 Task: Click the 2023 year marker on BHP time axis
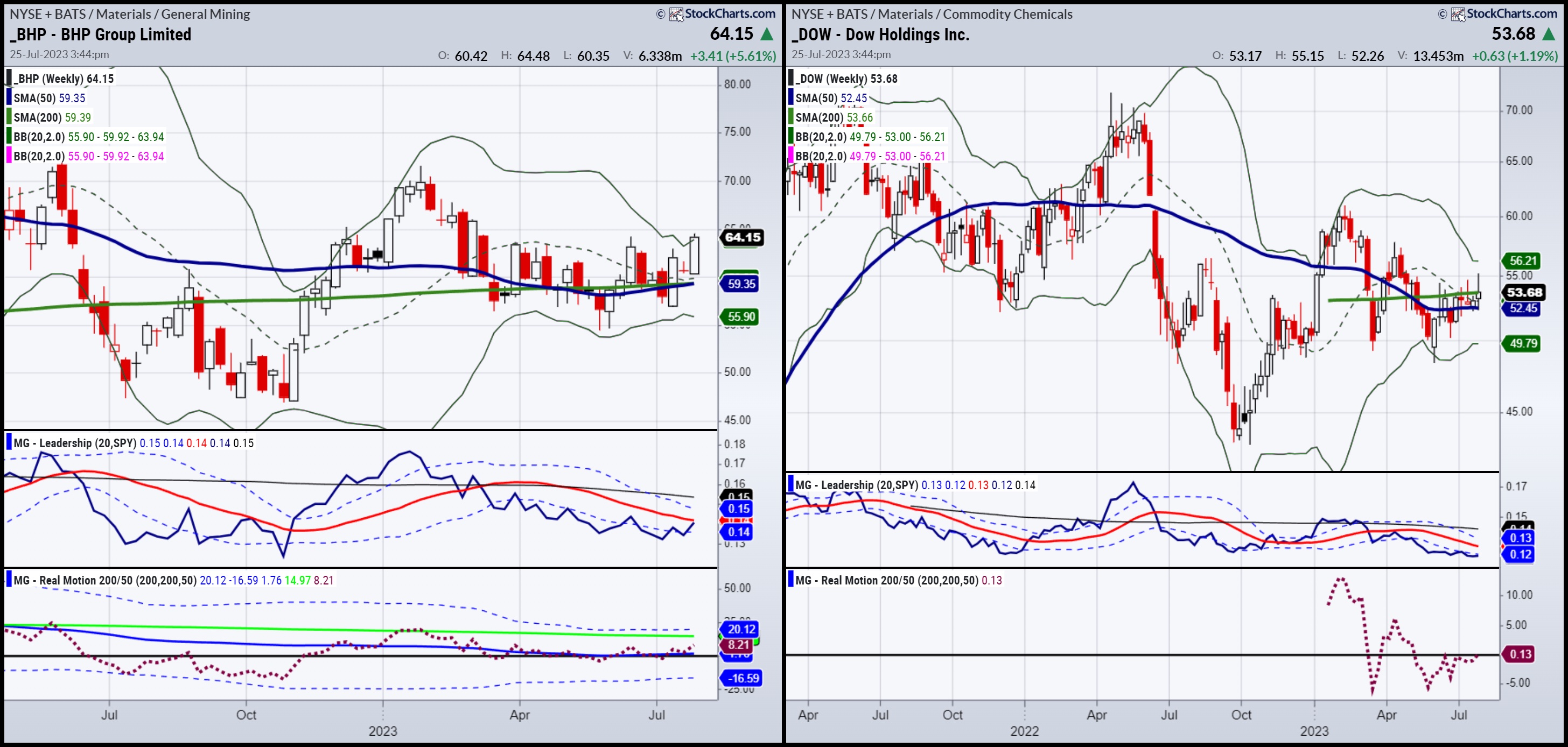(x=382, y=731)
